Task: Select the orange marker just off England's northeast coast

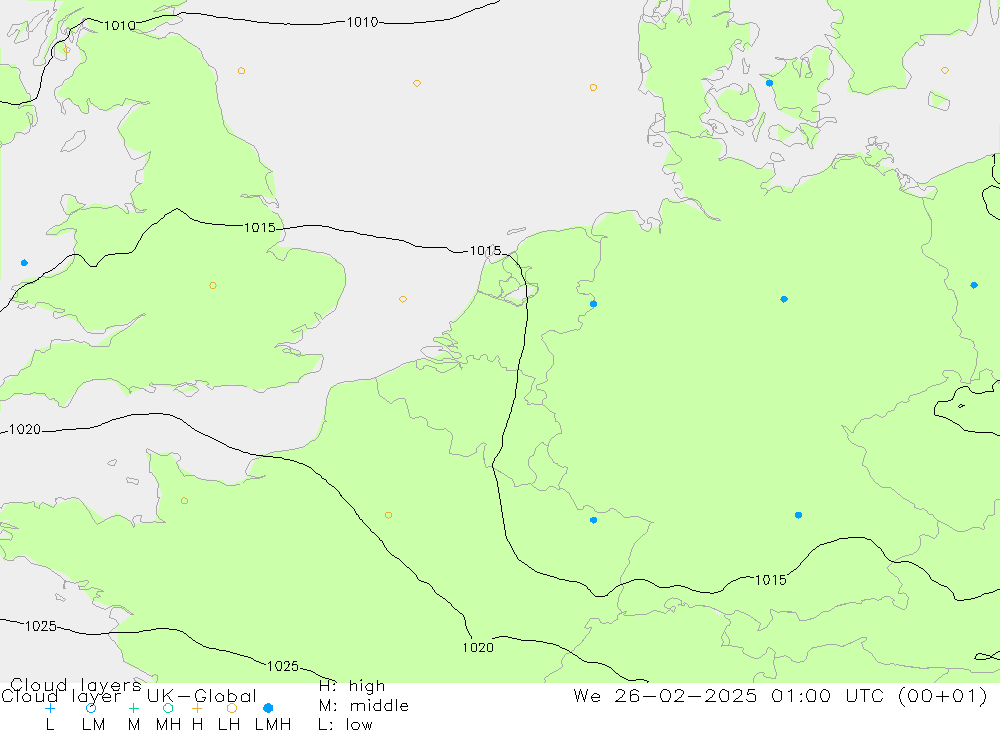Action: 241,71
